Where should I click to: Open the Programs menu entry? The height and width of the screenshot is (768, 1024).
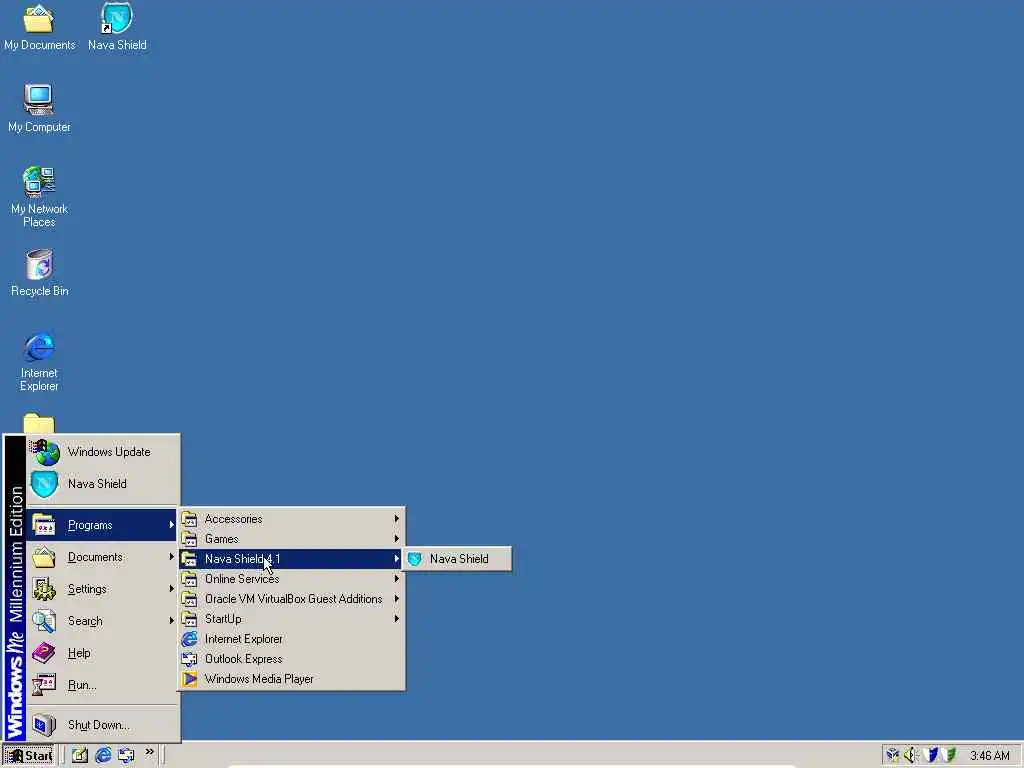point(103,525)
